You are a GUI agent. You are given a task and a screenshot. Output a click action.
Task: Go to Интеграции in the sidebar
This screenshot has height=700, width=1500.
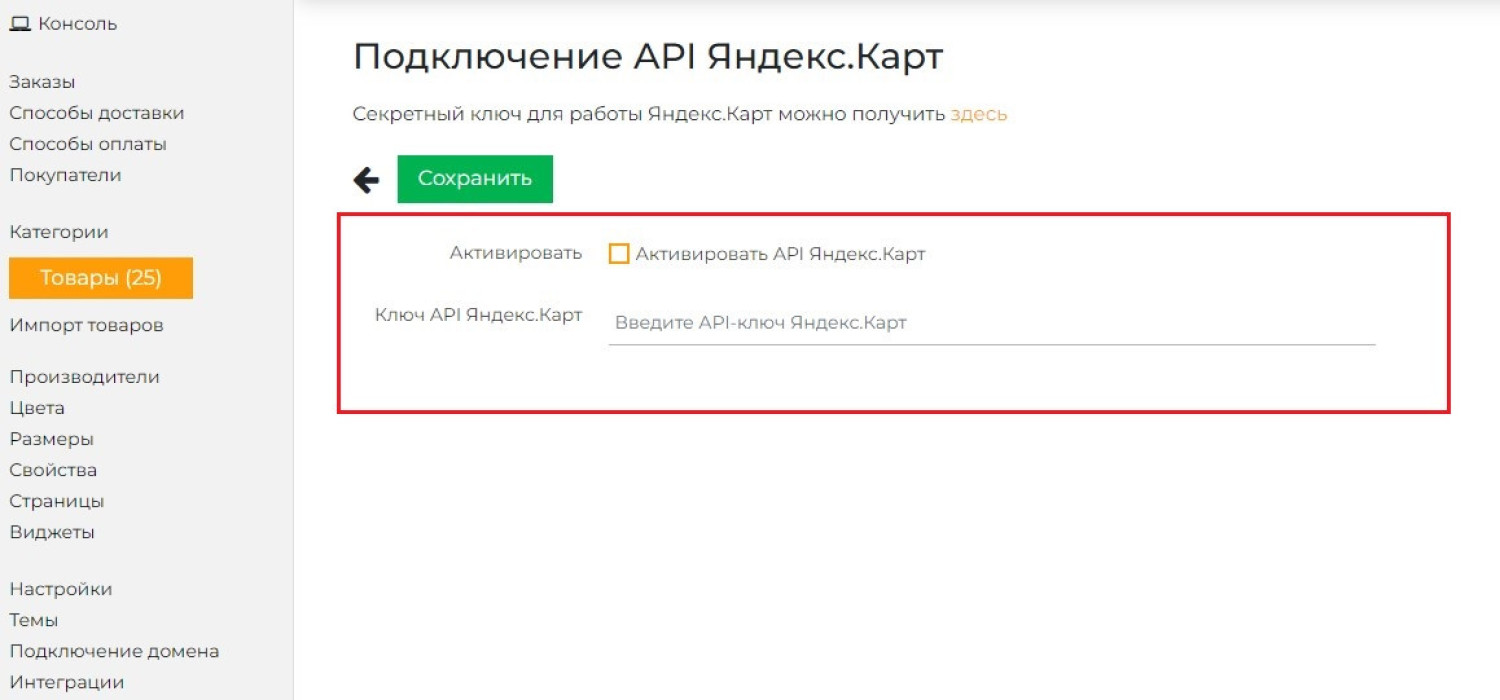[67, 682]
